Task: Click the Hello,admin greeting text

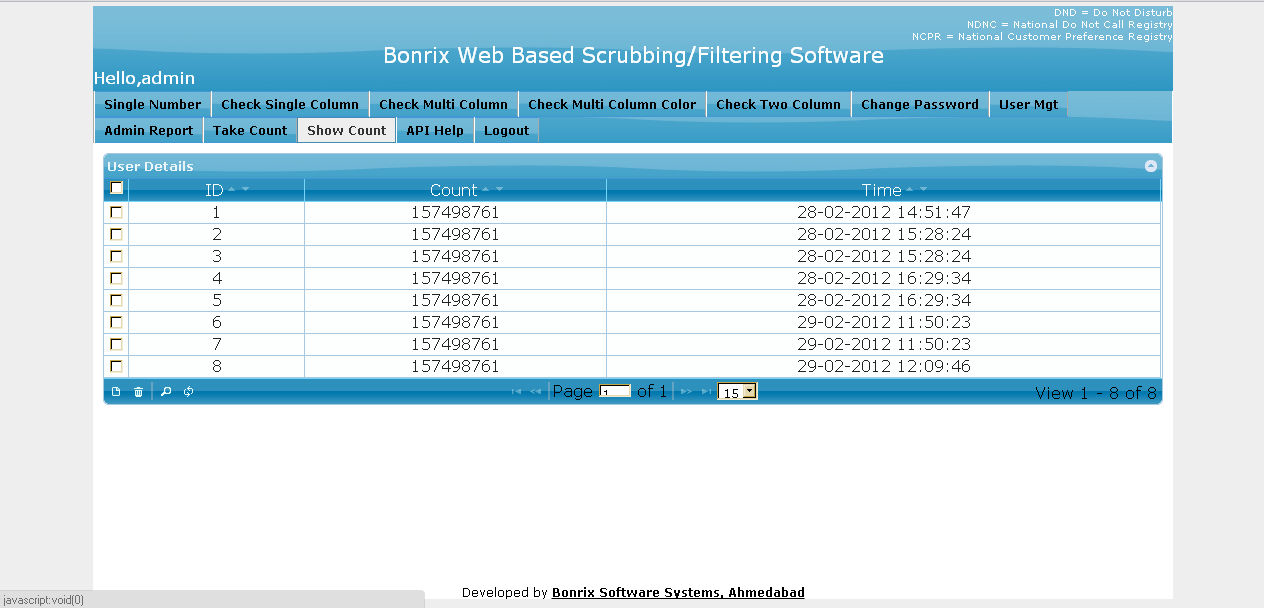Action: click(144, 78)
